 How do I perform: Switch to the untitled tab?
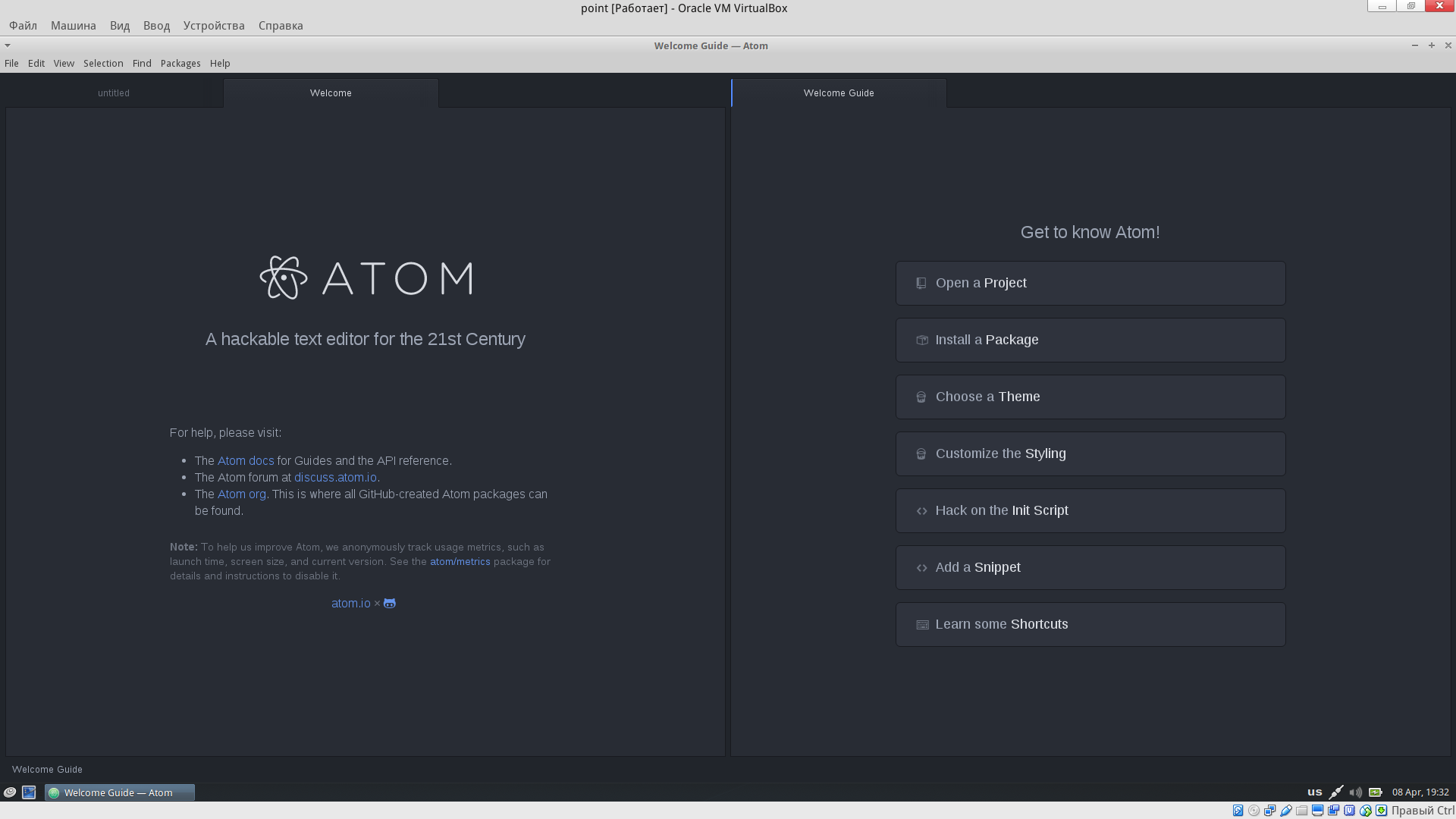[x=114, y=93]
